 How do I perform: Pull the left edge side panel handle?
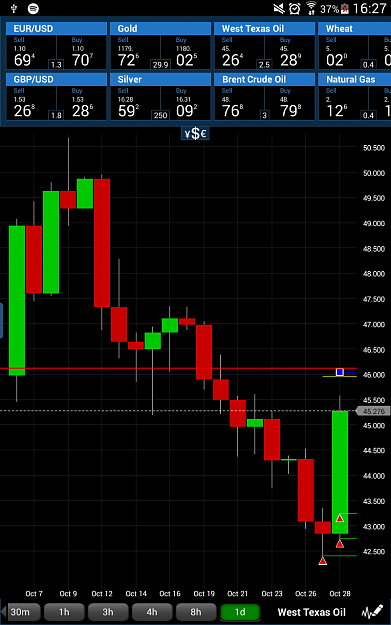[1, 320]
